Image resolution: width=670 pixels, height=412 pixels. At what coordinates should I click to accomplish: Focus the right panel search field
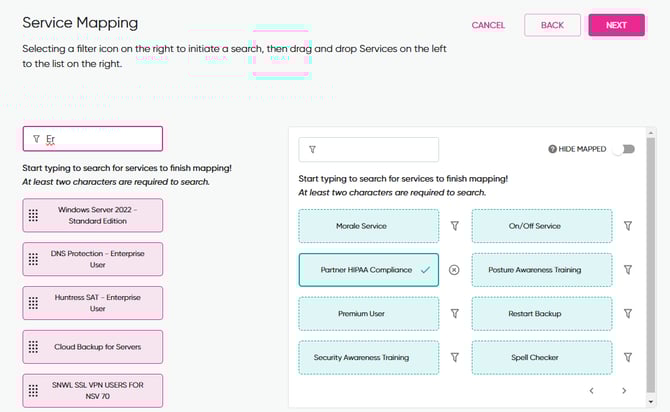[368, 150]
